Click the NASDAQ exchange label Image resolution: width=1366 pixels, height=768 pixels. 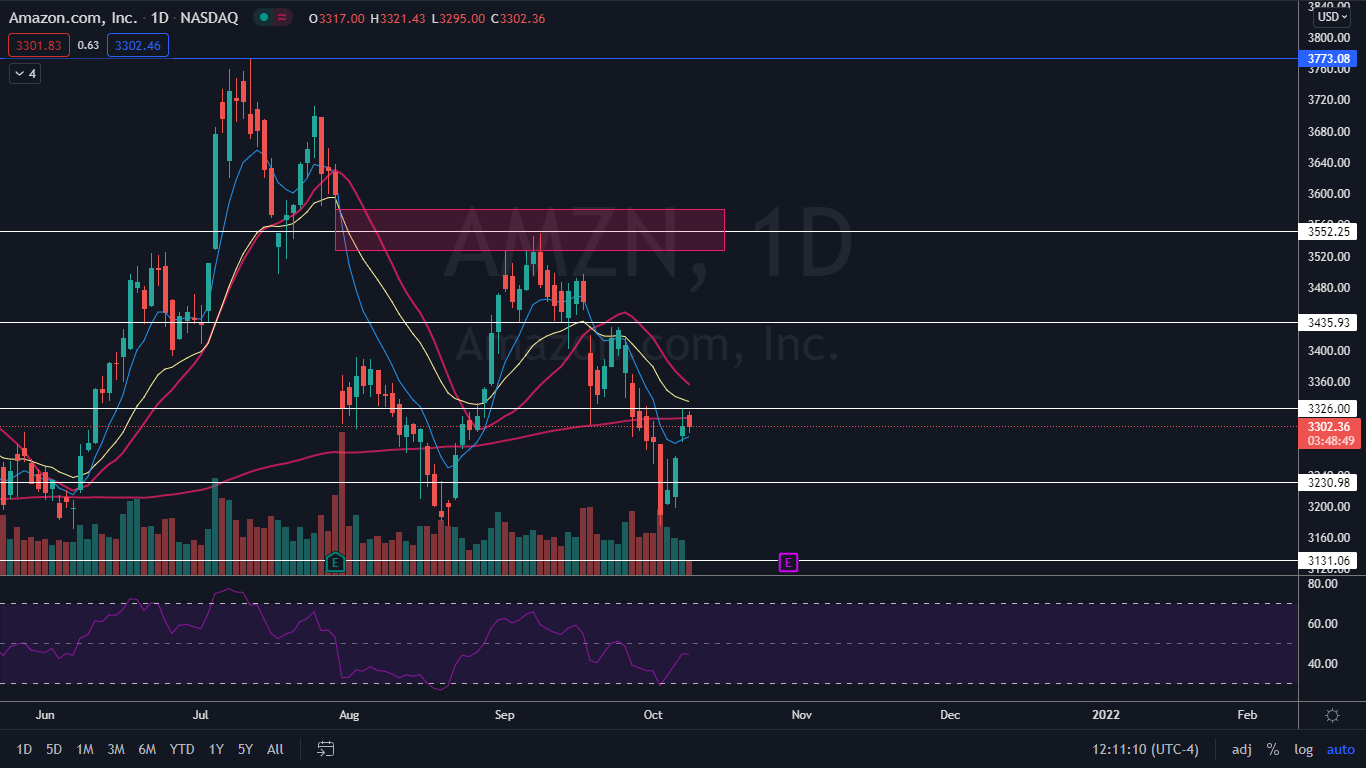(208, 18)
